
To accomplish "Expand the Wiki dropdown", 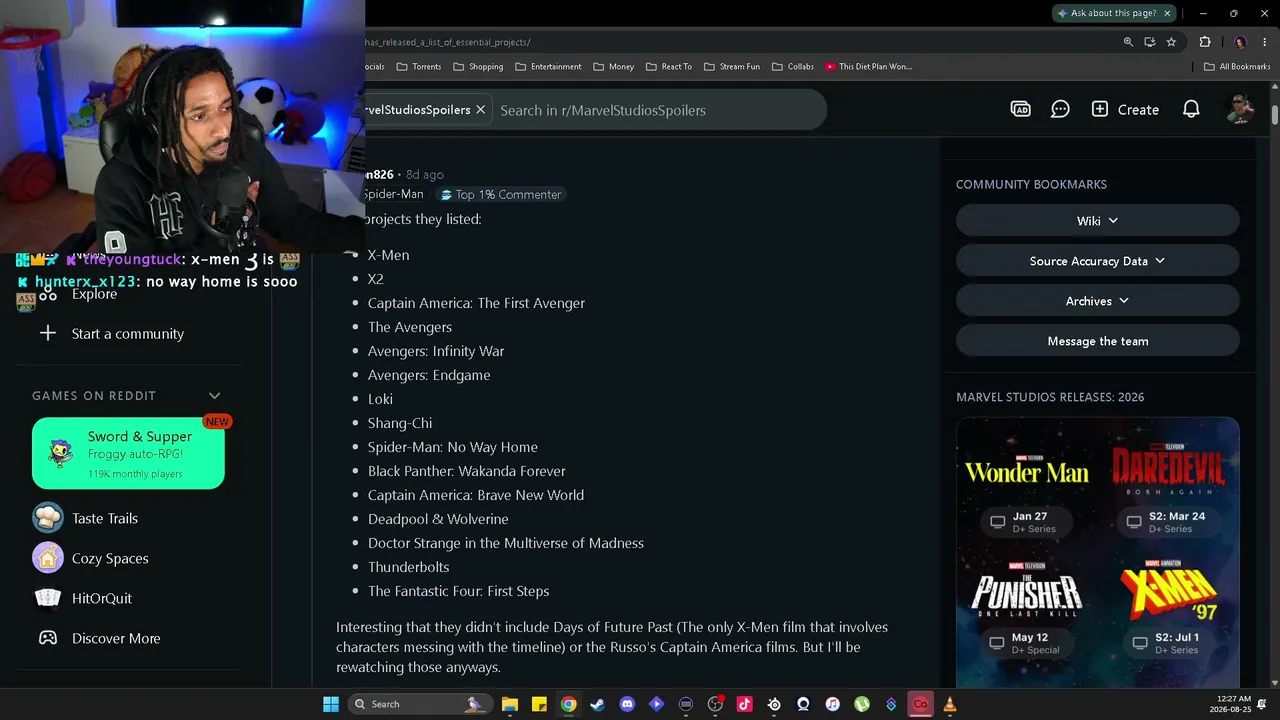I will [x=1097, y=221].
